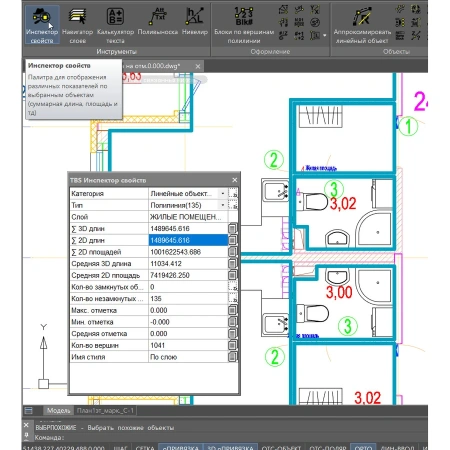Expand the Категория dropdown

coord(223,193)
